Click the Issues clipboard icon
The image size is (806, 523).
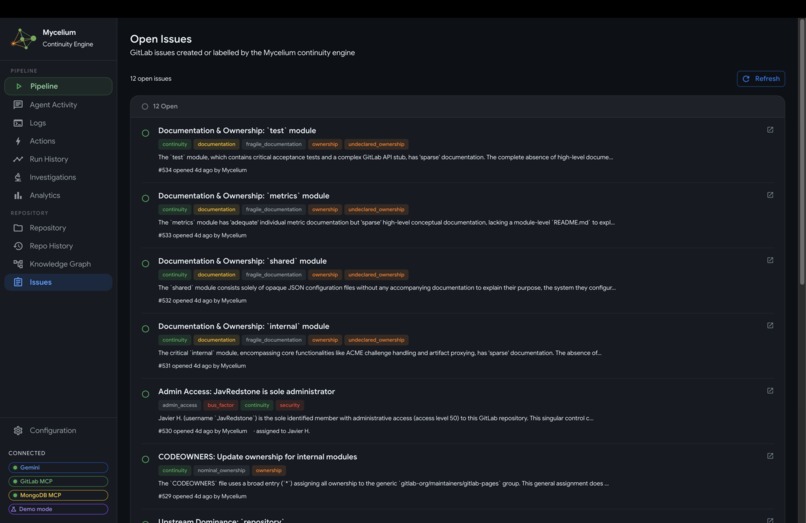point(18,282)
